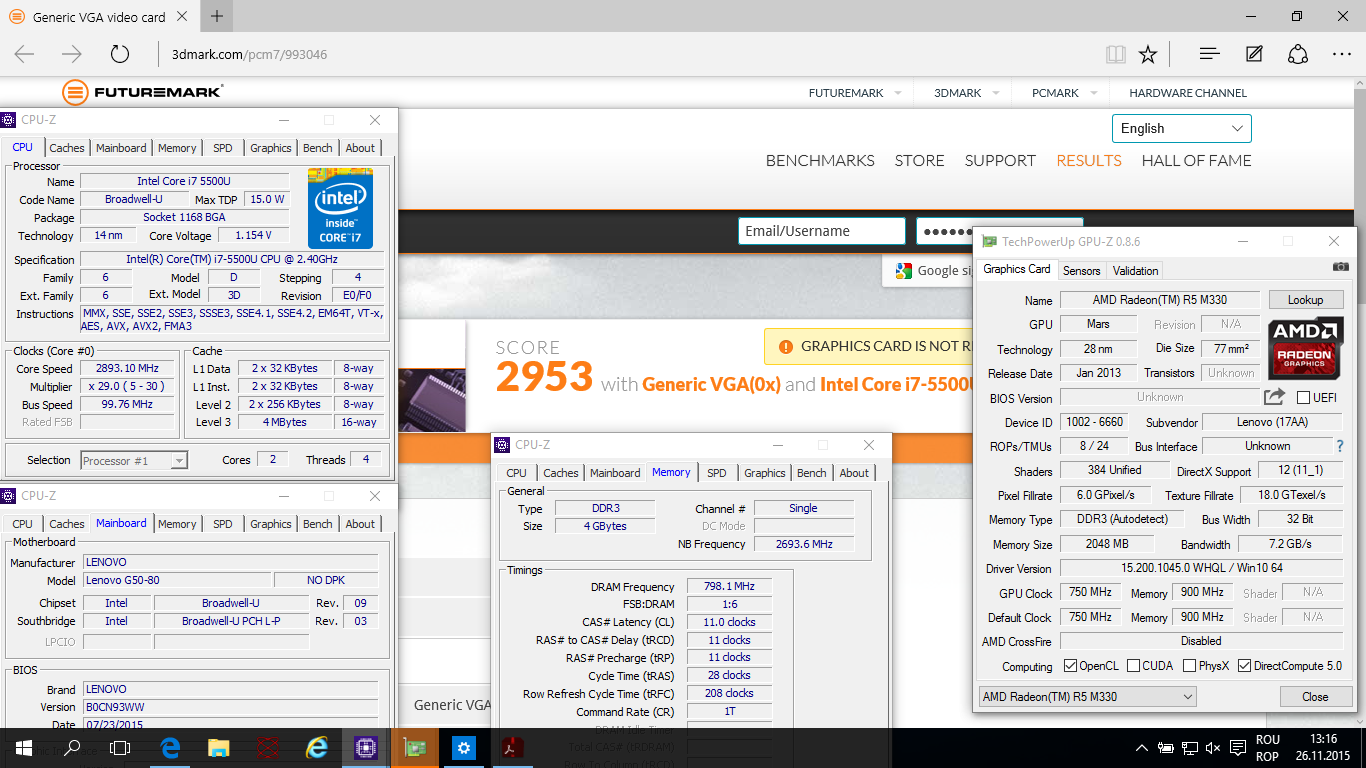The image size is (1366, 768).
Task: Open the Edge Hub three-lines icon
Action: 1209,54
